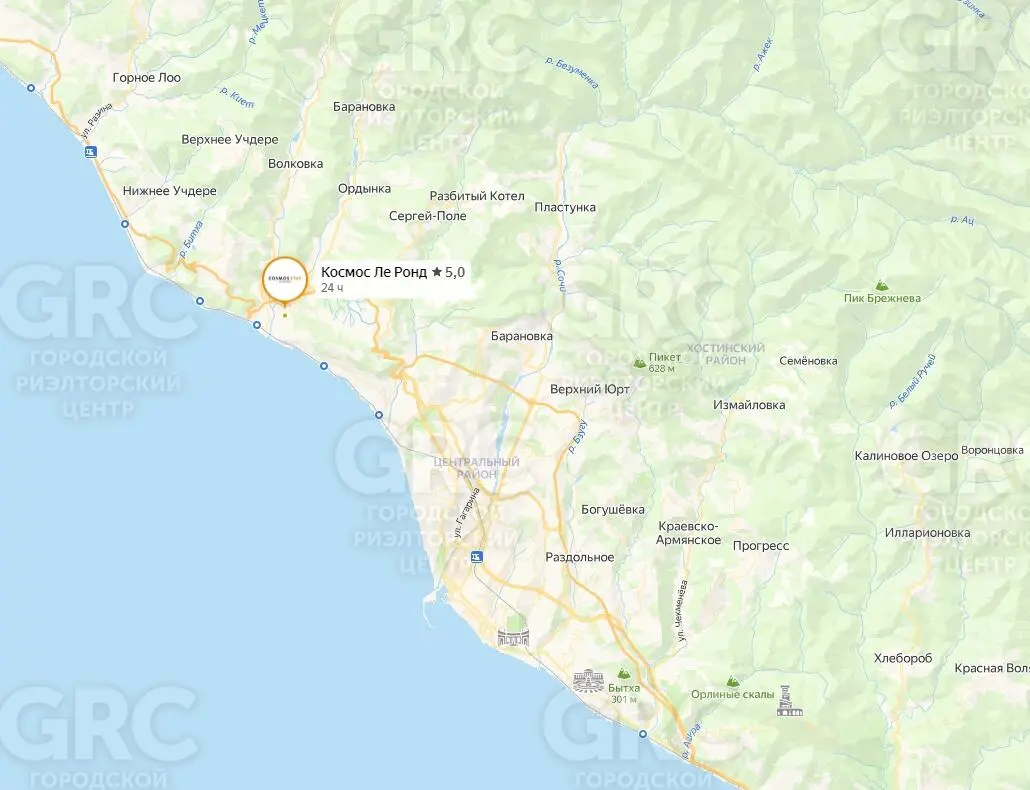The height and width of the screenshot is (790, 1030).
Task: Select the Раздольное place label
Action: click(x=580, y=558)
